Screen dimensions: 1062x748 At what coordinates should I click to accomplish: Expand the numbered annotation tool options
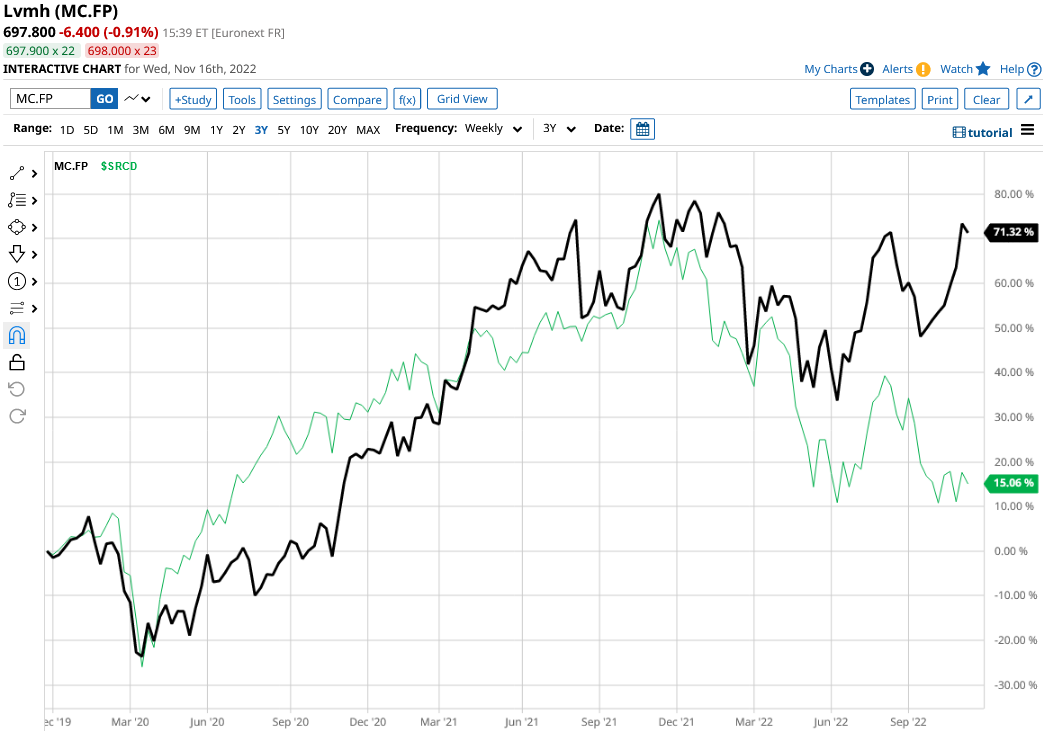click(x=34, y=282)
